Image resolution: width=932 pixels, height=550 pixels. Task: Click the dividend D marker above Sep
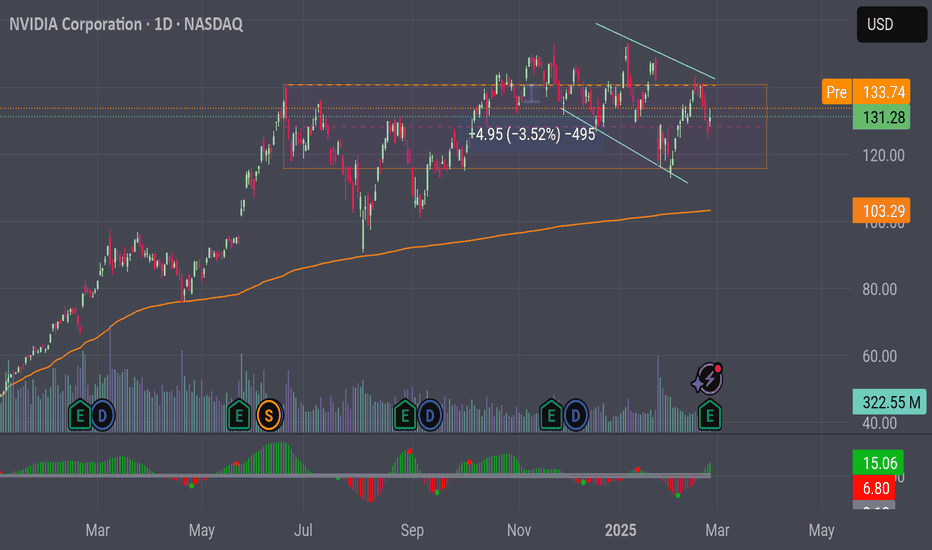click(x=429, y=416)
